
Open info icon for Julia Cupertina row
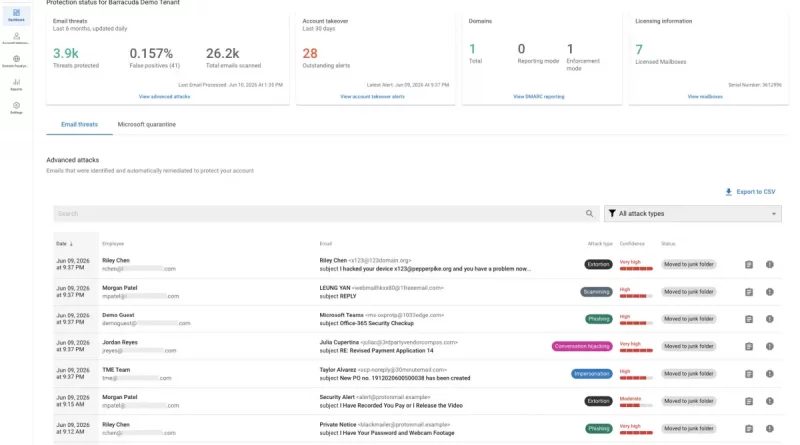tap(769, 347)
